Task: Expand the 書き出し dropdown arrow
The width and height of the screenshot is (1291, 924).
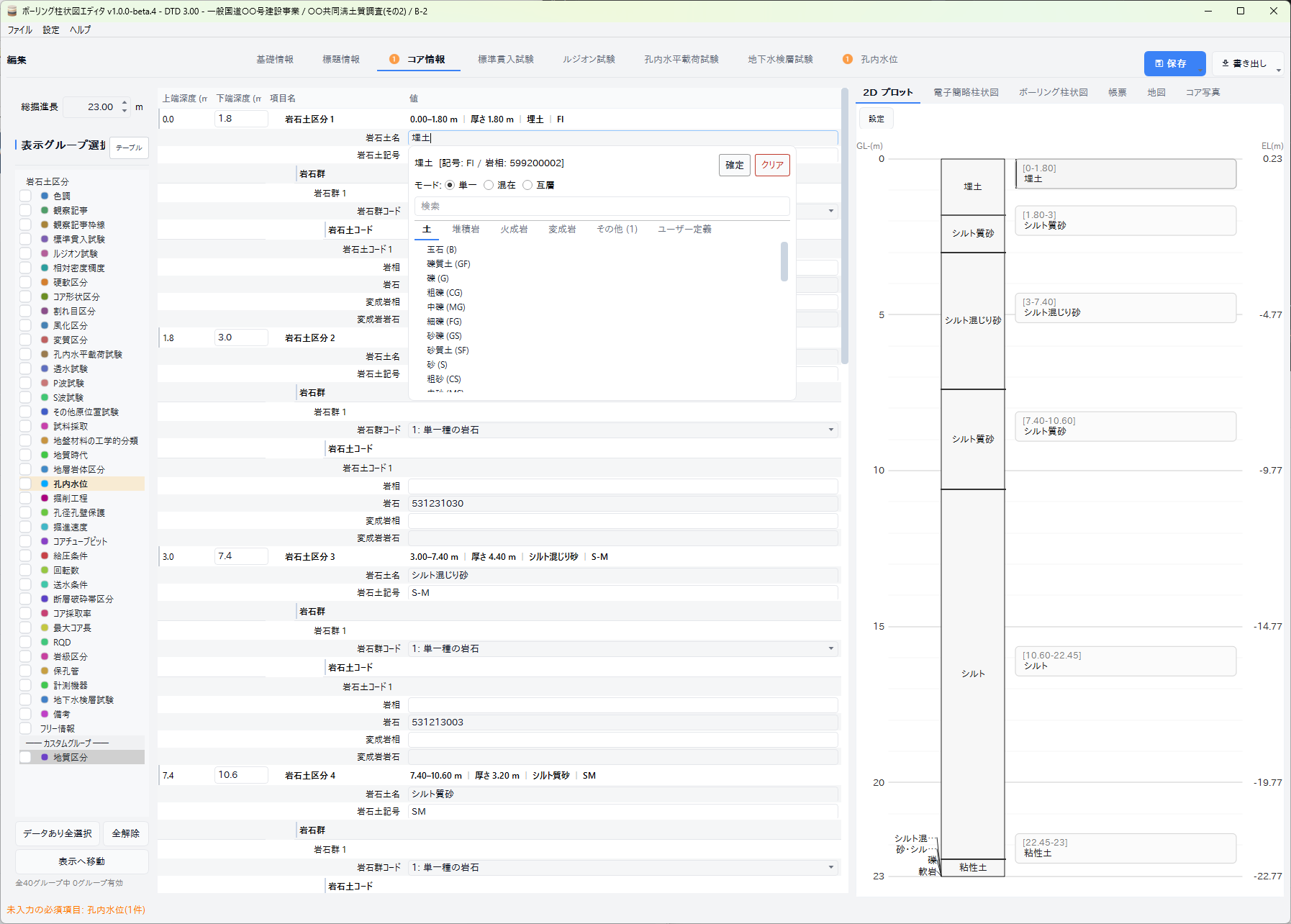Action: [x=1278, y=70]
